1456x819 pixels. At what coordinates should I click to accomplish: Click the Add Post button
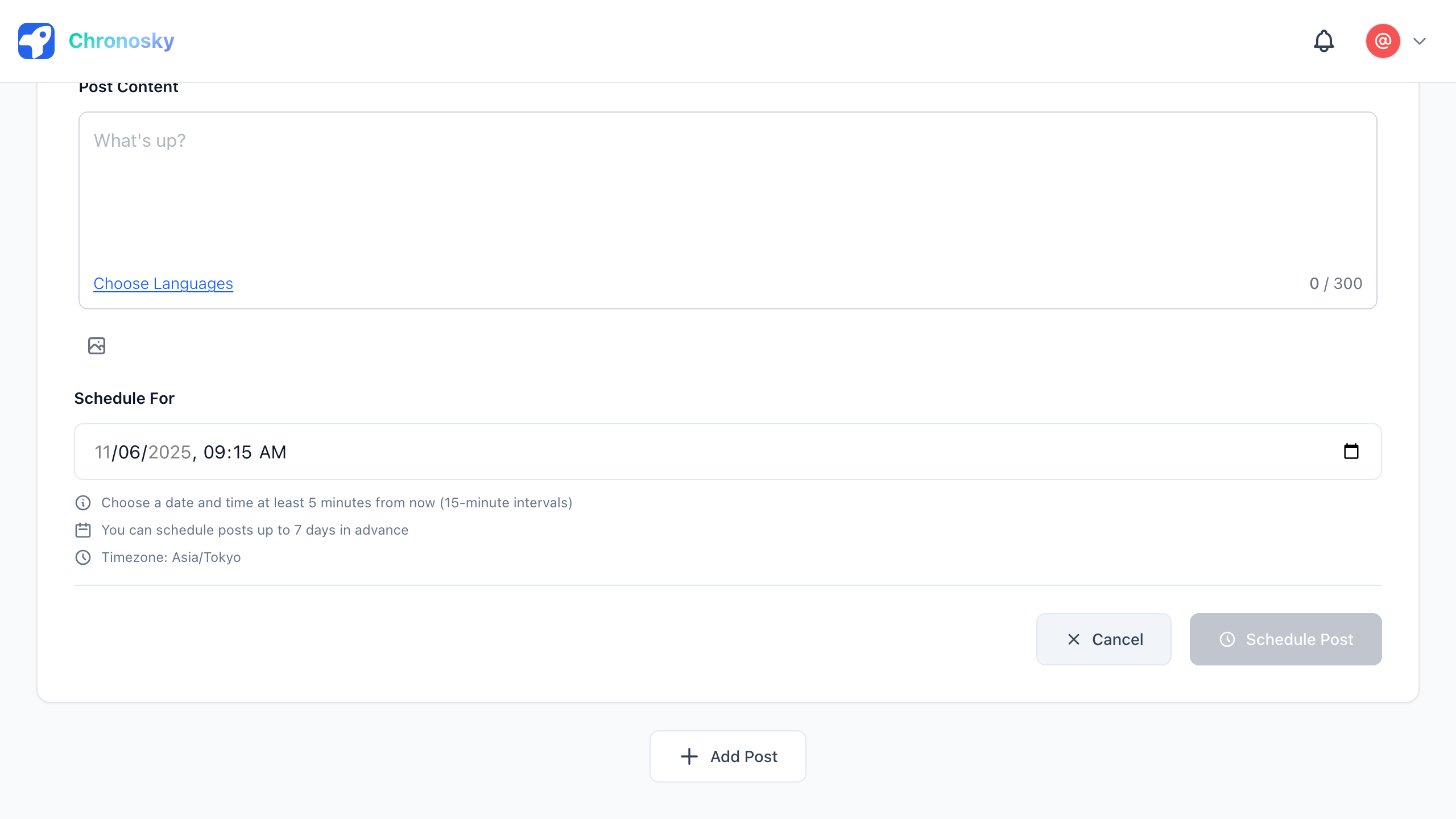727,756
